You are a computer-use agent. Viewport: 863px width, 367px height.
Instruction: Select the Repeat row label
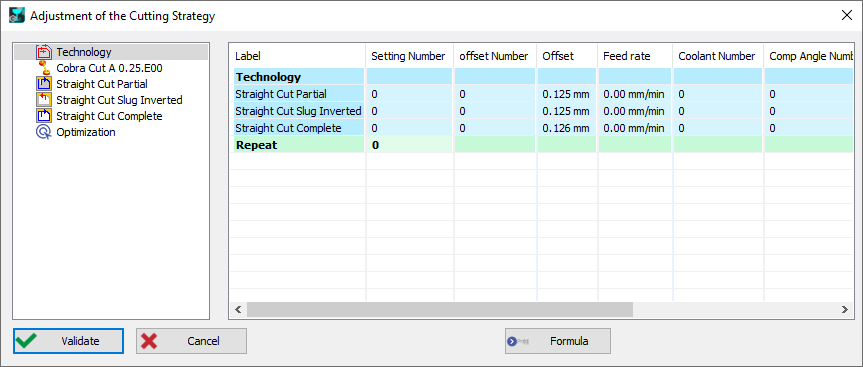(x=299, y=145)
